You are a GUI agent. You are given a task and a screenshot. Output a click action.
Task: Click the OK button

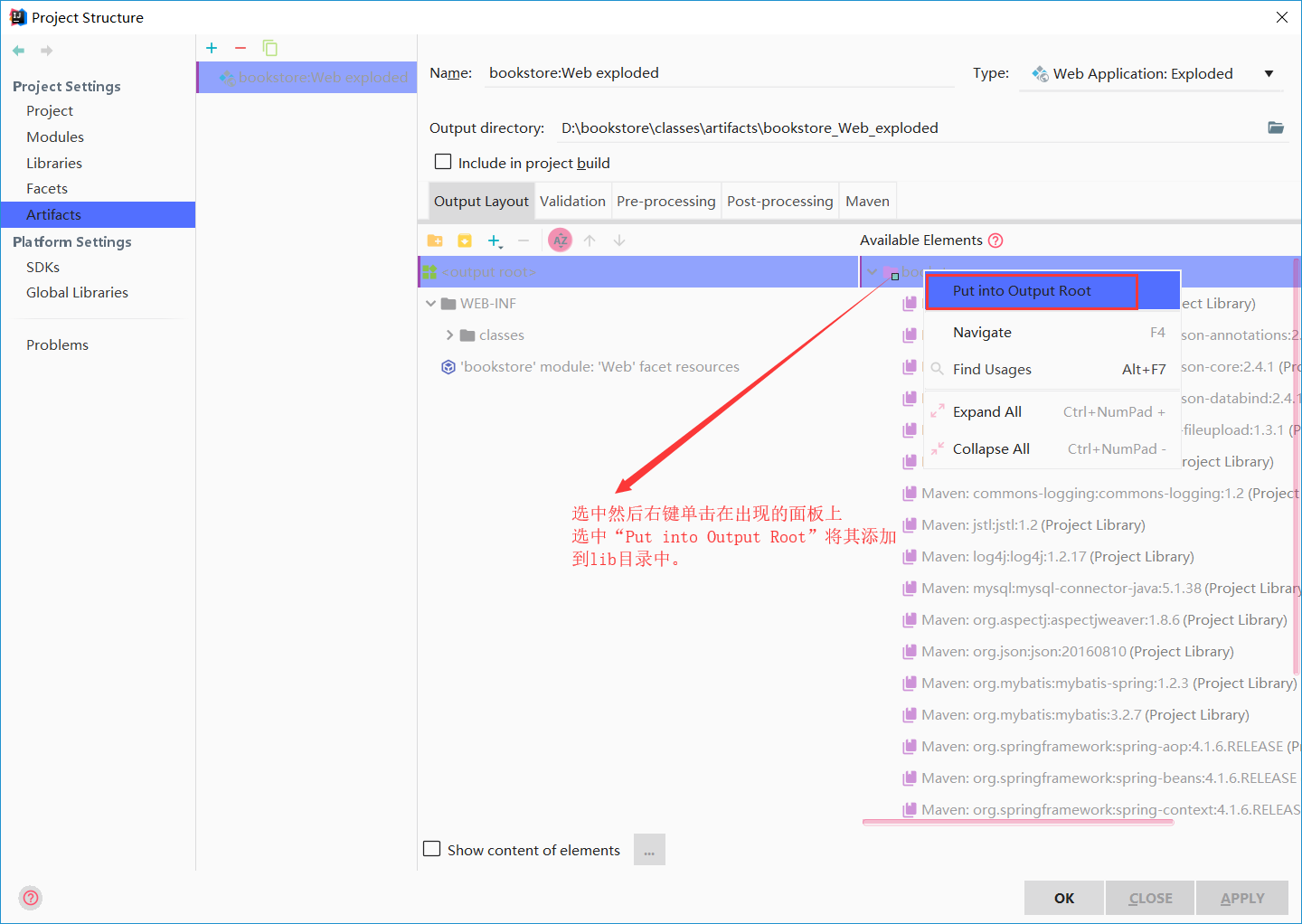click(1064, 898)
